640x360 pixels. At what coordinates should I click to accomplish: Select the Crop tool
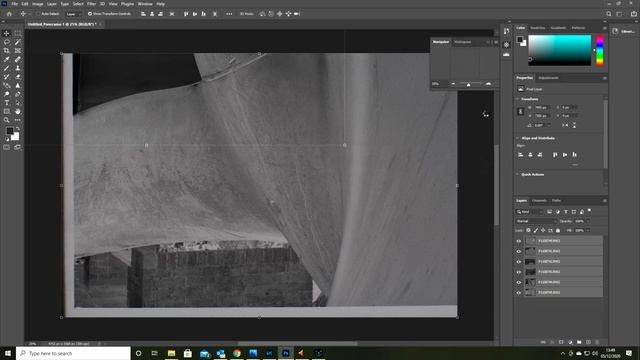7,51
